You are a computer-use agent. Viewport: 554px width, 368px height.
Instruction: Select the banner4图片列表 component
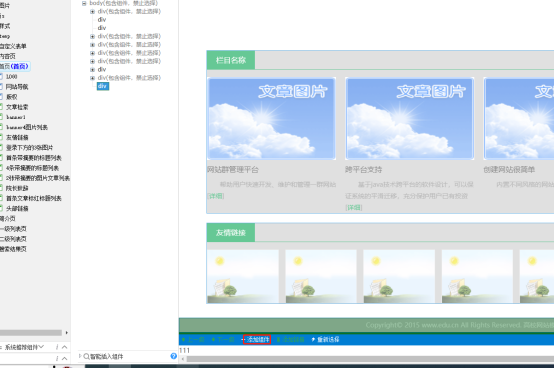[x=27, y=127]
